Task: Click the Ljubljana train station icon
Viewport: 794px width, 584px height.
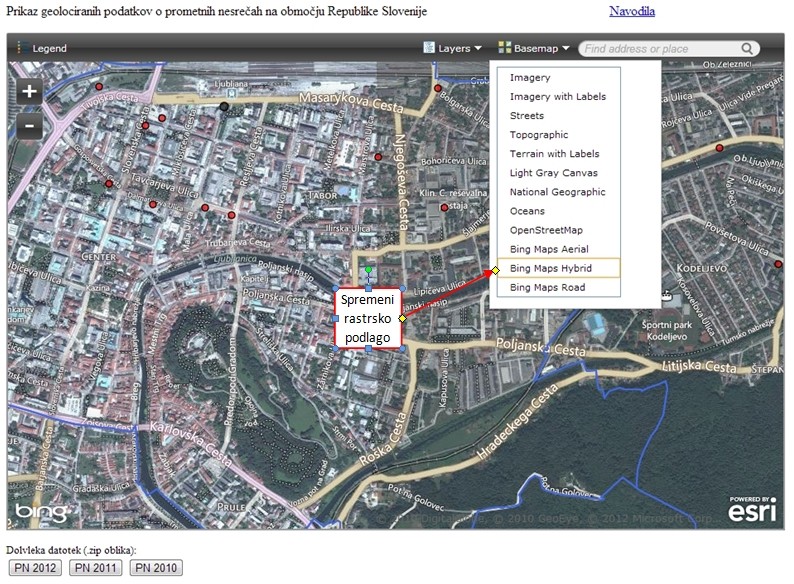Action: click(x=231, y=93)
